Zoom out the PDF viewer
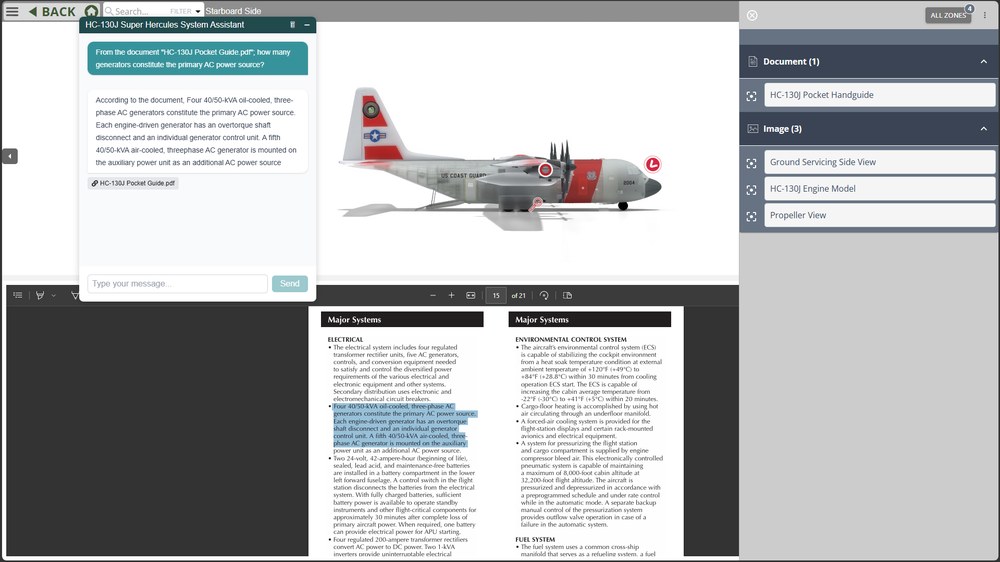1000x562 pixels. 433,295
